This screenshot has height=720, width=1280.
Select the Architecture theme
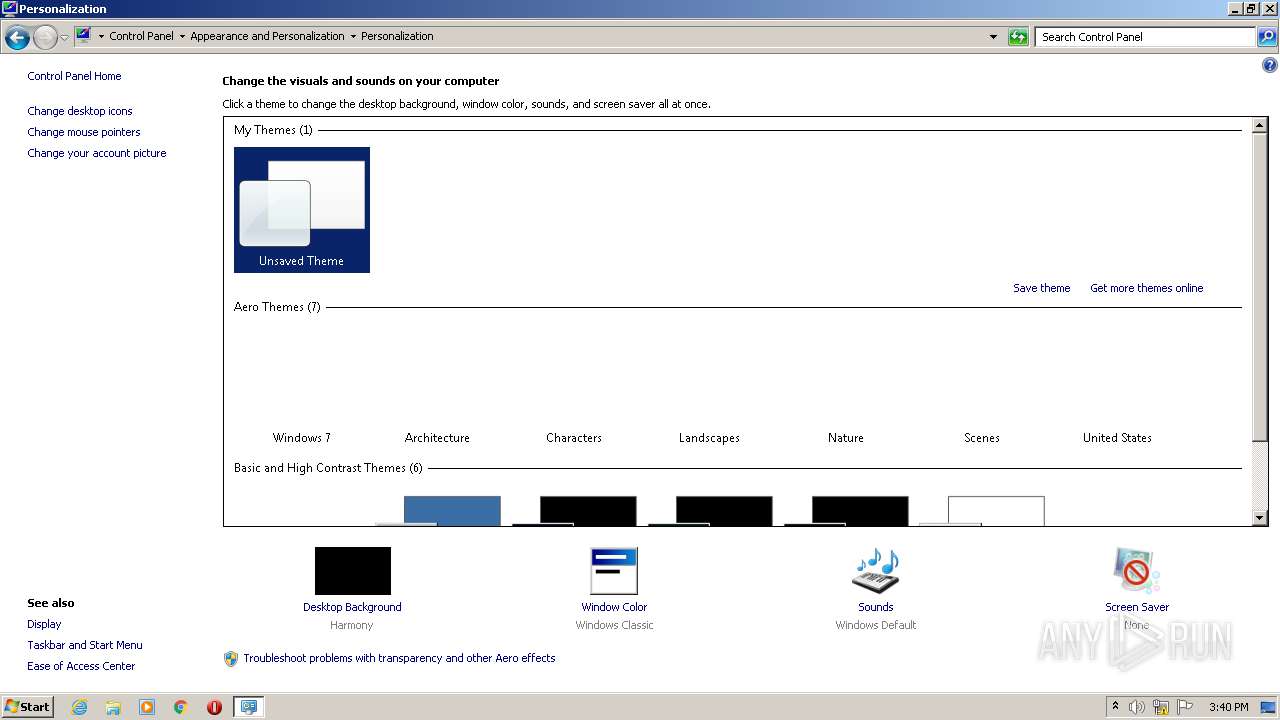(x=437, y=385)
